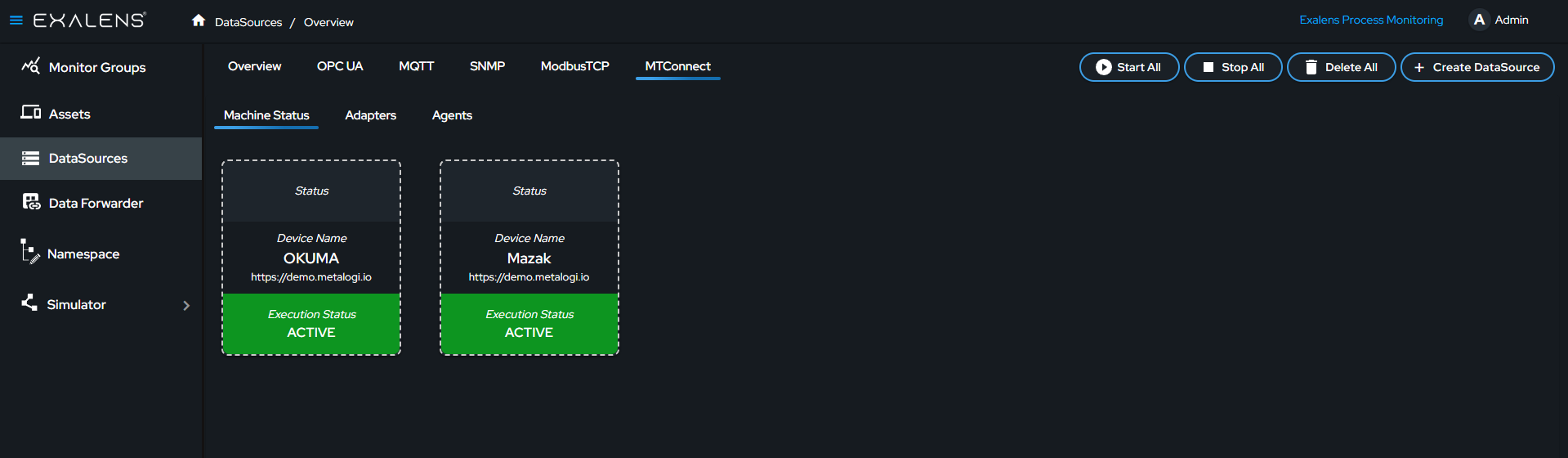Click the home breadcrumb icon
This screenshot has width=1568, height=458.
(x=199, y=20)
